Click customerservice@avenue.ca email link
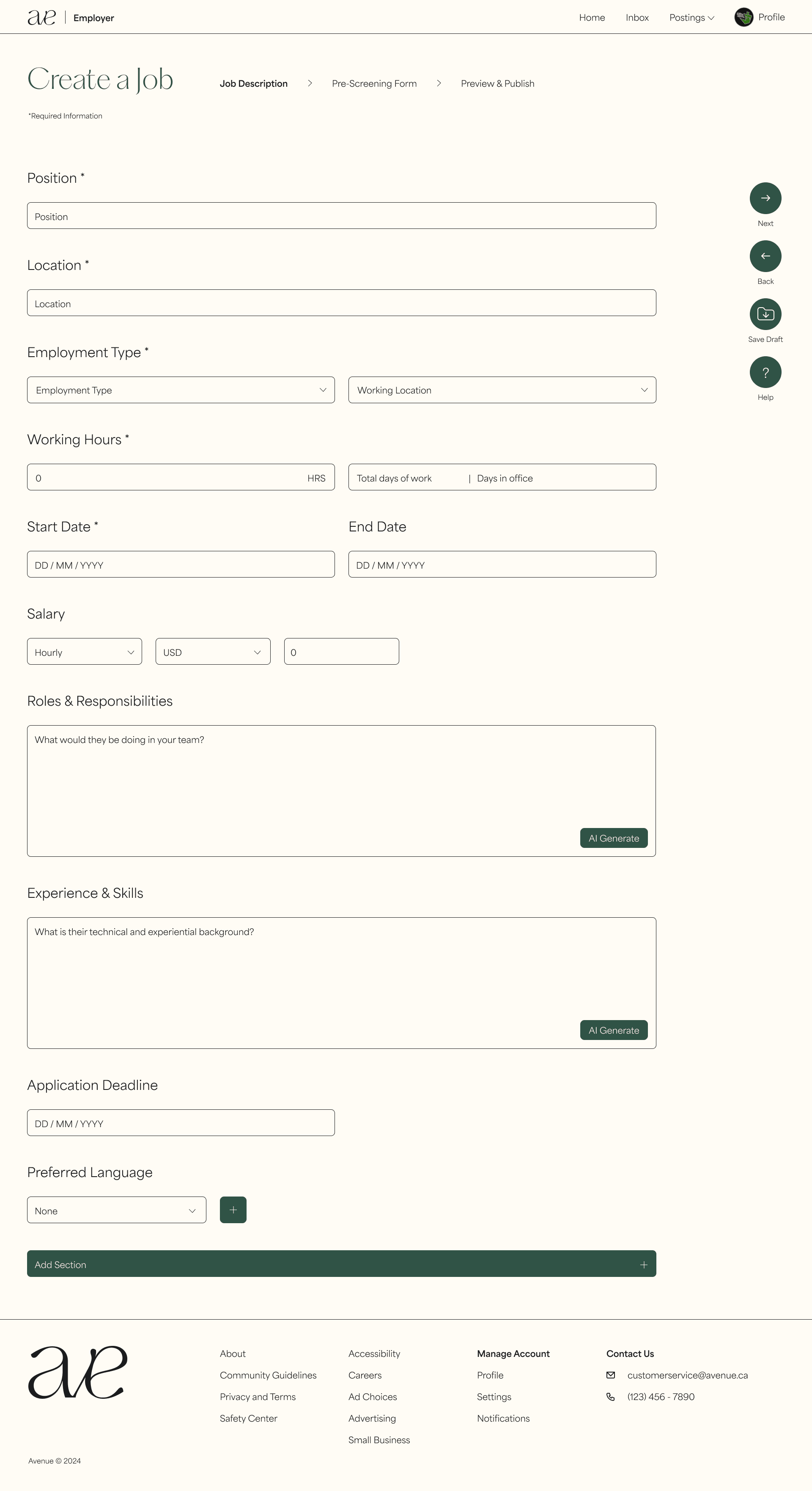 pyautogui.click(x=687, y=1375)
